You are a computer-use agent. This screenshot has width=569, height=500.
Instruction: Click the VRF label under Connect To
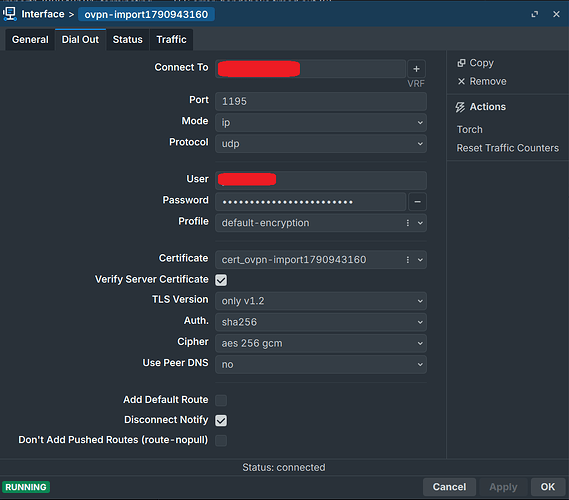click(416, 84)
